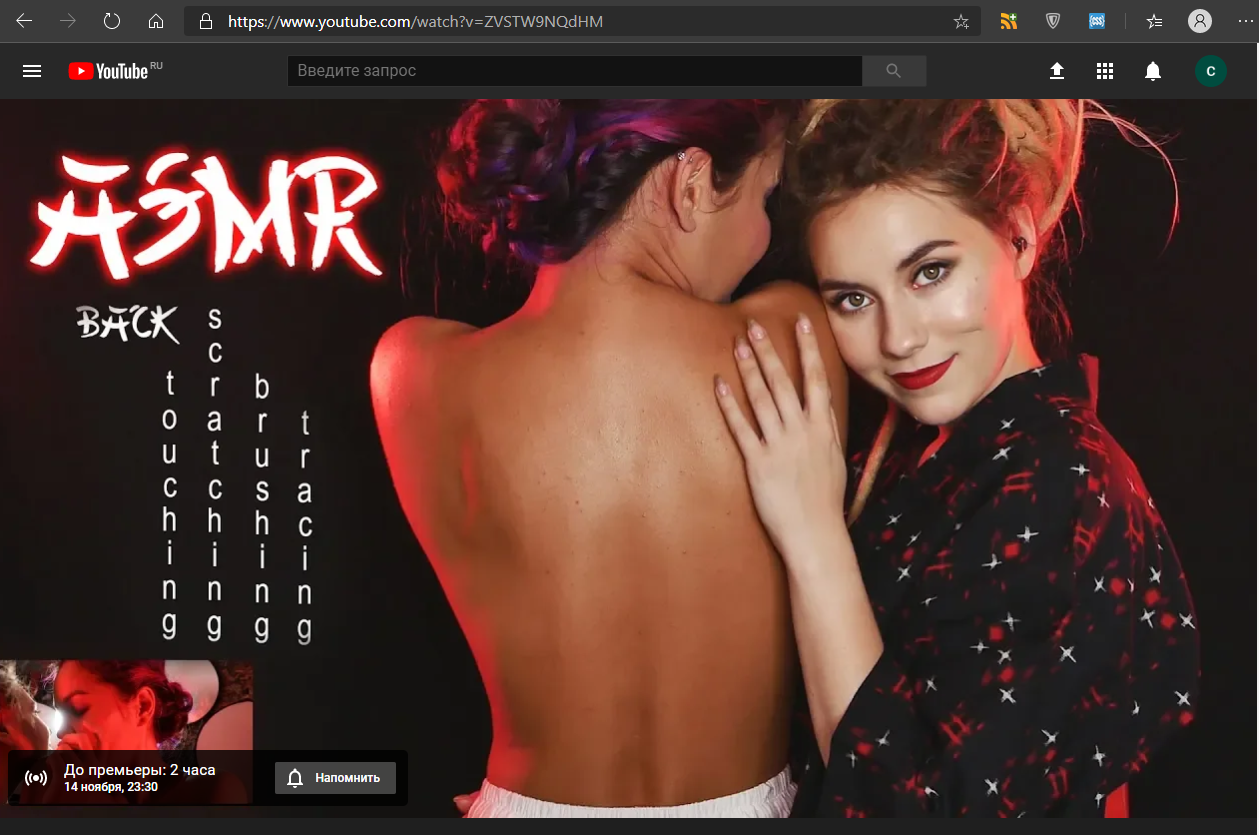Viewport: 1259px width, 835px height.
Task: Open the browser favorites list
Action: tap(1155, 21)
